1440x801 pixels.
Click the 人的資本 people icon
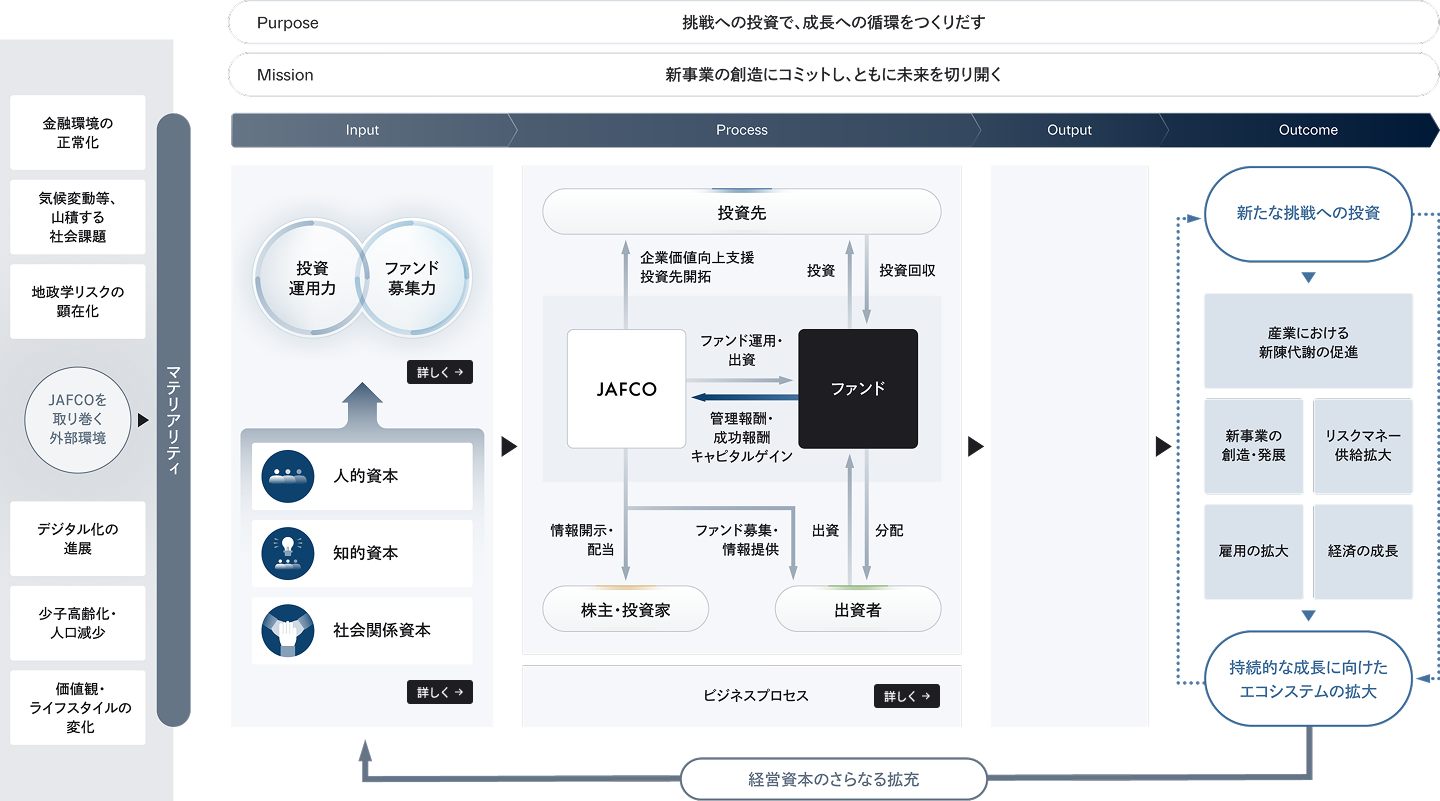[x=288, y=476]
